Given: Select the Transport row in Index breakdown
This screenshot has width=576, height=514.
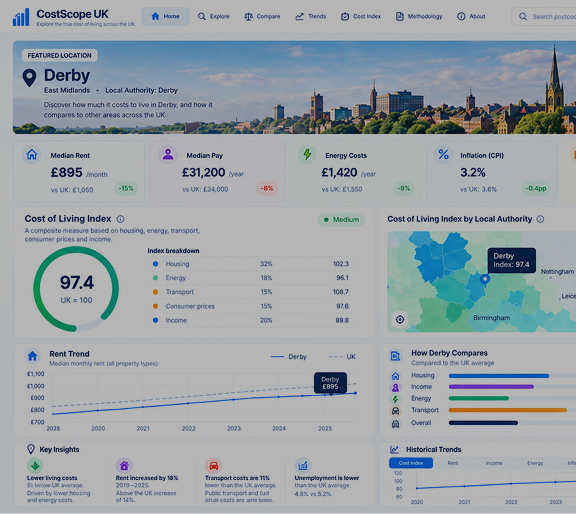Looking at the screenshot, I should tap(251, 292).
